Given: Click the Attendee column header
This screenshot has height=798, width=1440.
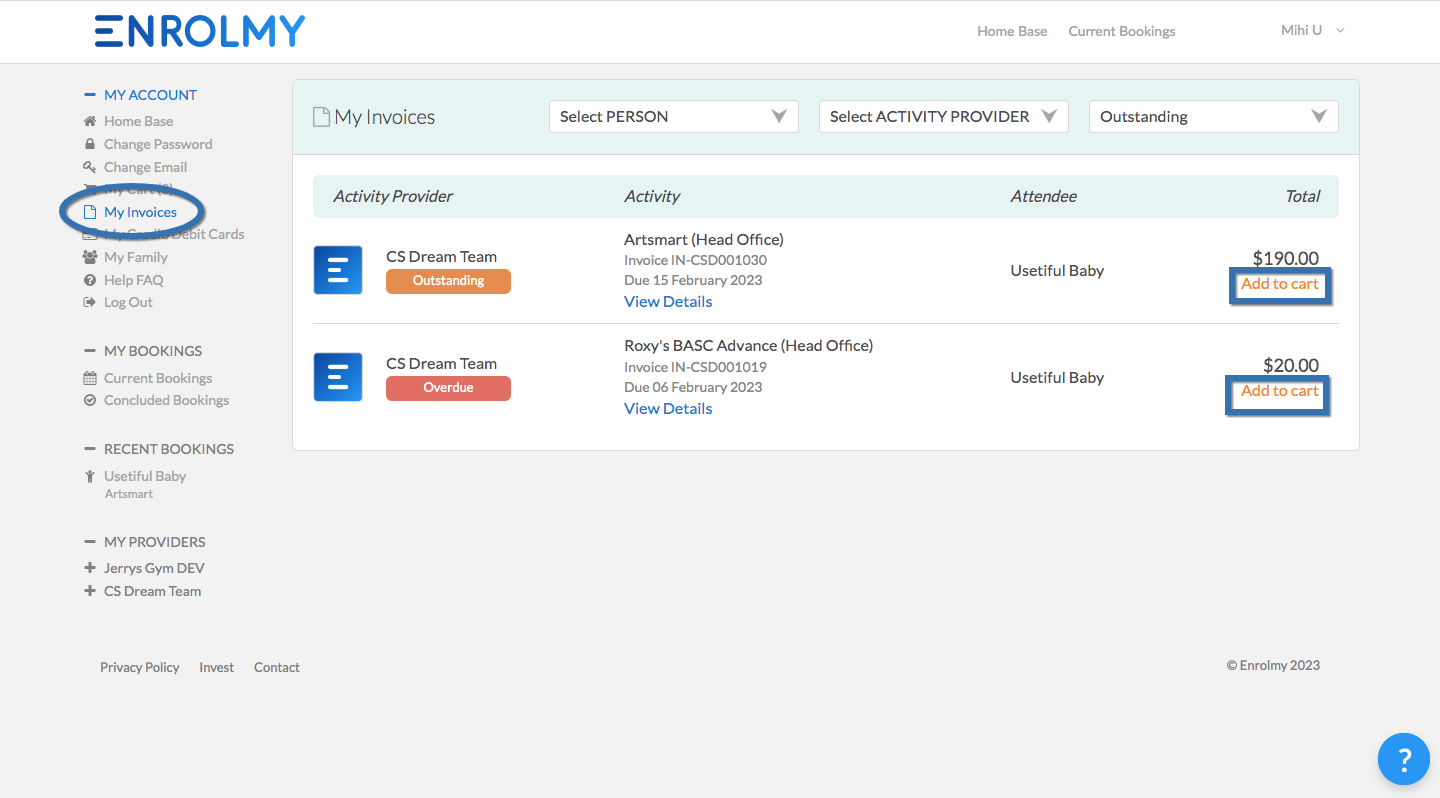Looking at the screenshot, I should click(x=1043, y=196).
